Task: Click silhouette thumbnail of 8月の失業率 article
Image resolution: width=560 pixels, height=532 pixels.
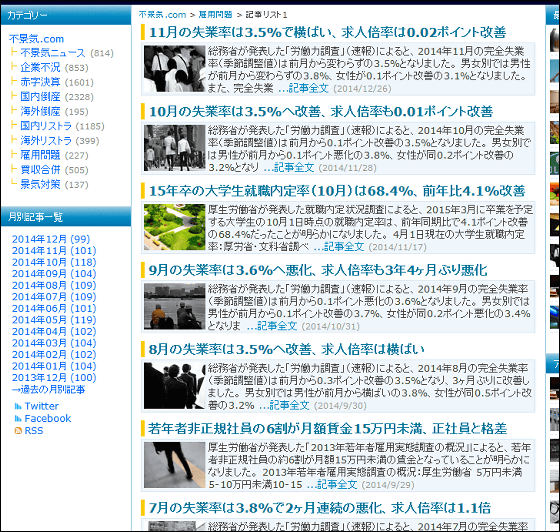Action: point(175,386)
